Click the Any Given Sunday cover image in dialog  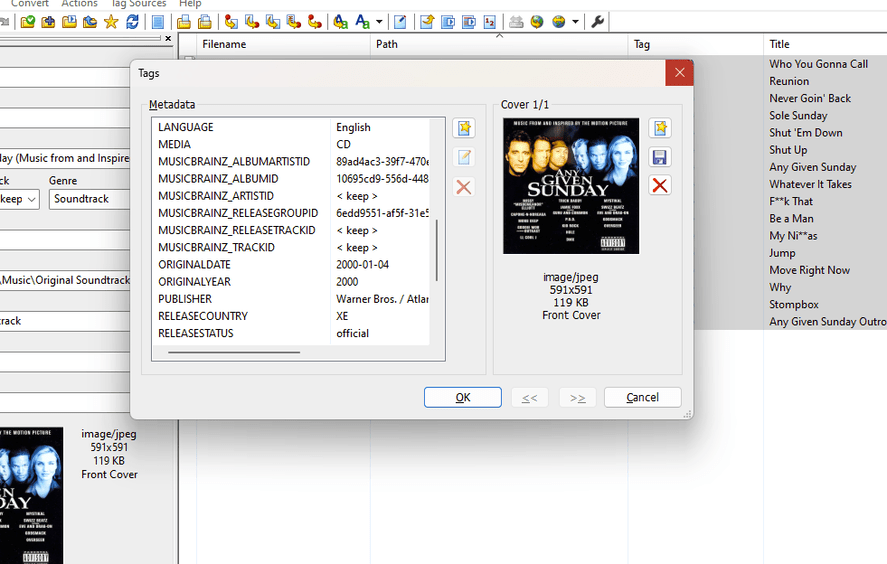pos(571,186)
